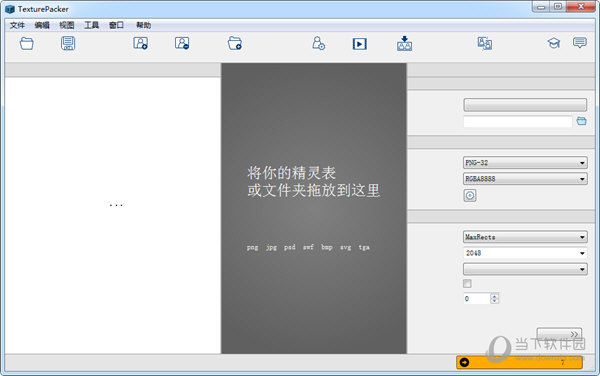Open sprite settings person-gear icon
This screenshot has height=376, width=600.
click(318, 43)
